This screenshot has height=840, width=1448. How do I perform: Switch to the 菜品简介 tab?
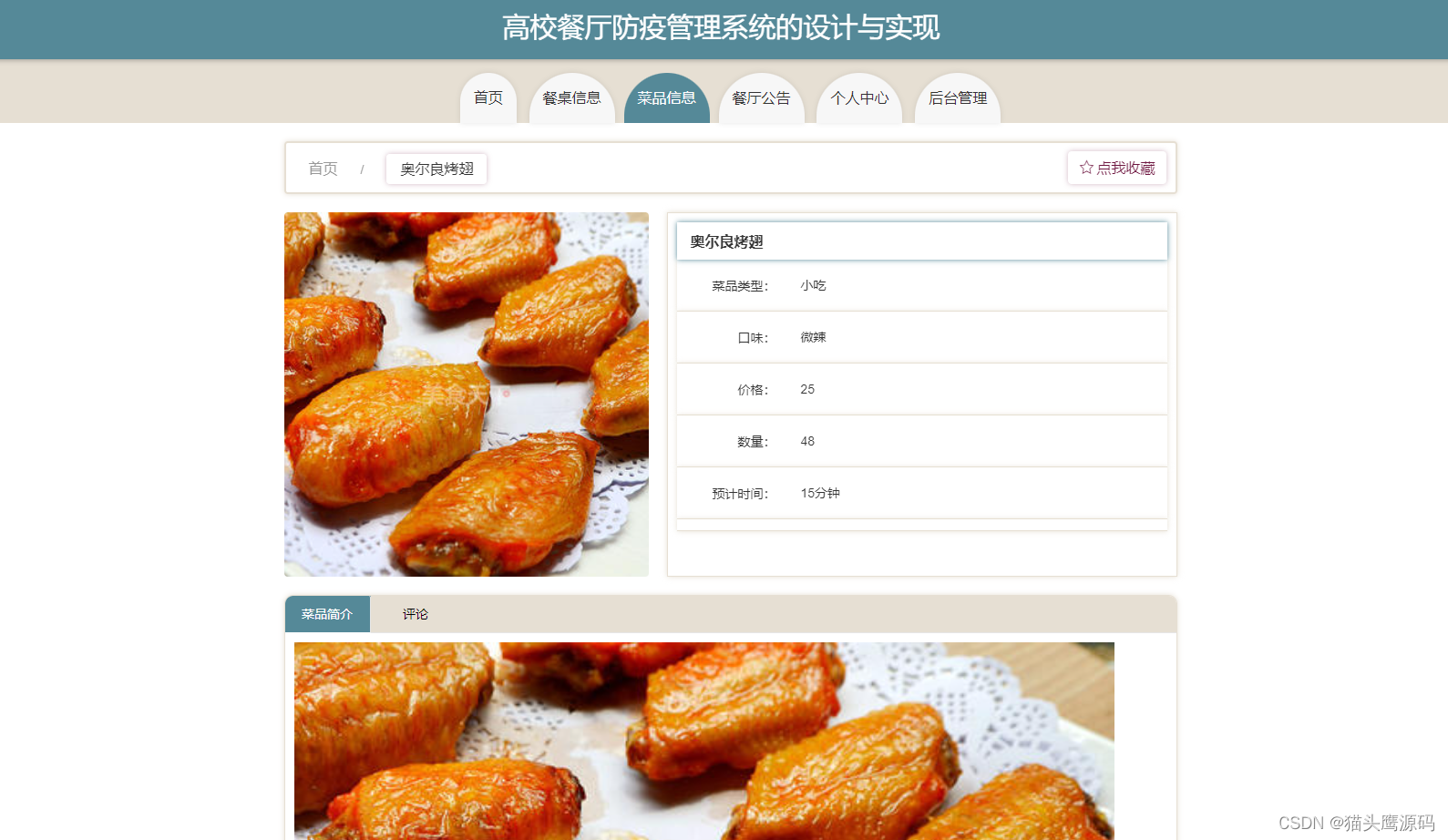(327, 614)
